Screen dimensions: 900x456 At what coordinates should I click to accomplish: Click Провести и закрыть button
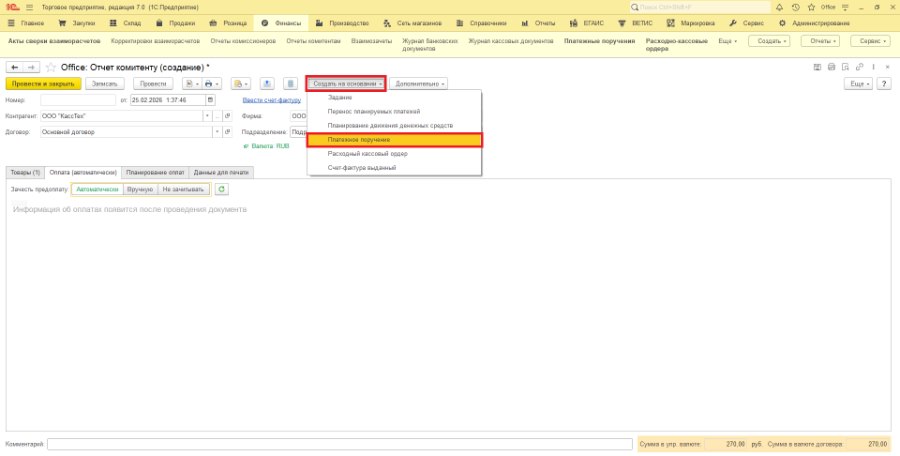(44, 84)
